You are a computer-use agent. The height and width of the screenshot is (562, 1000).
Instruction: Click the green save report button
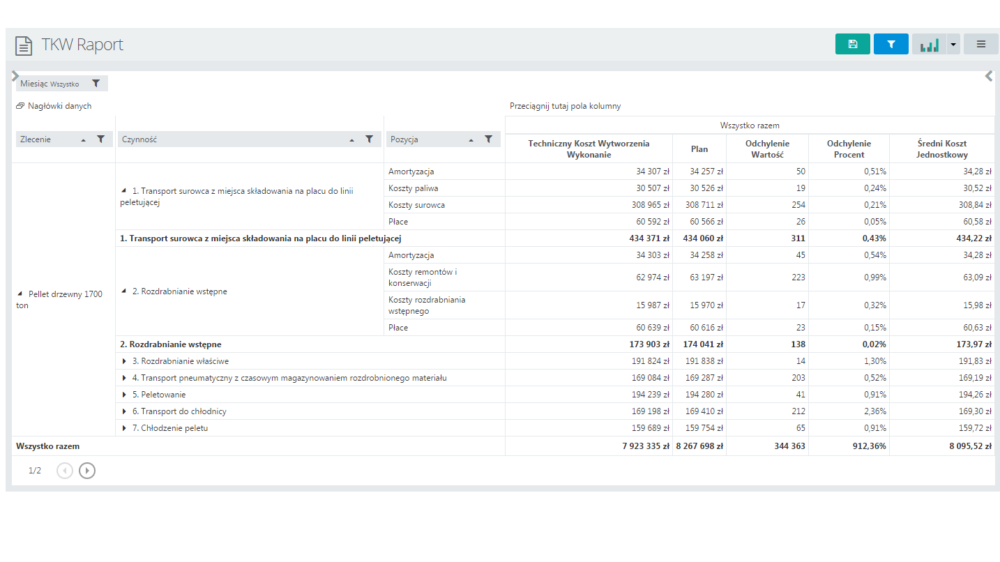click(x=852, y=44)
